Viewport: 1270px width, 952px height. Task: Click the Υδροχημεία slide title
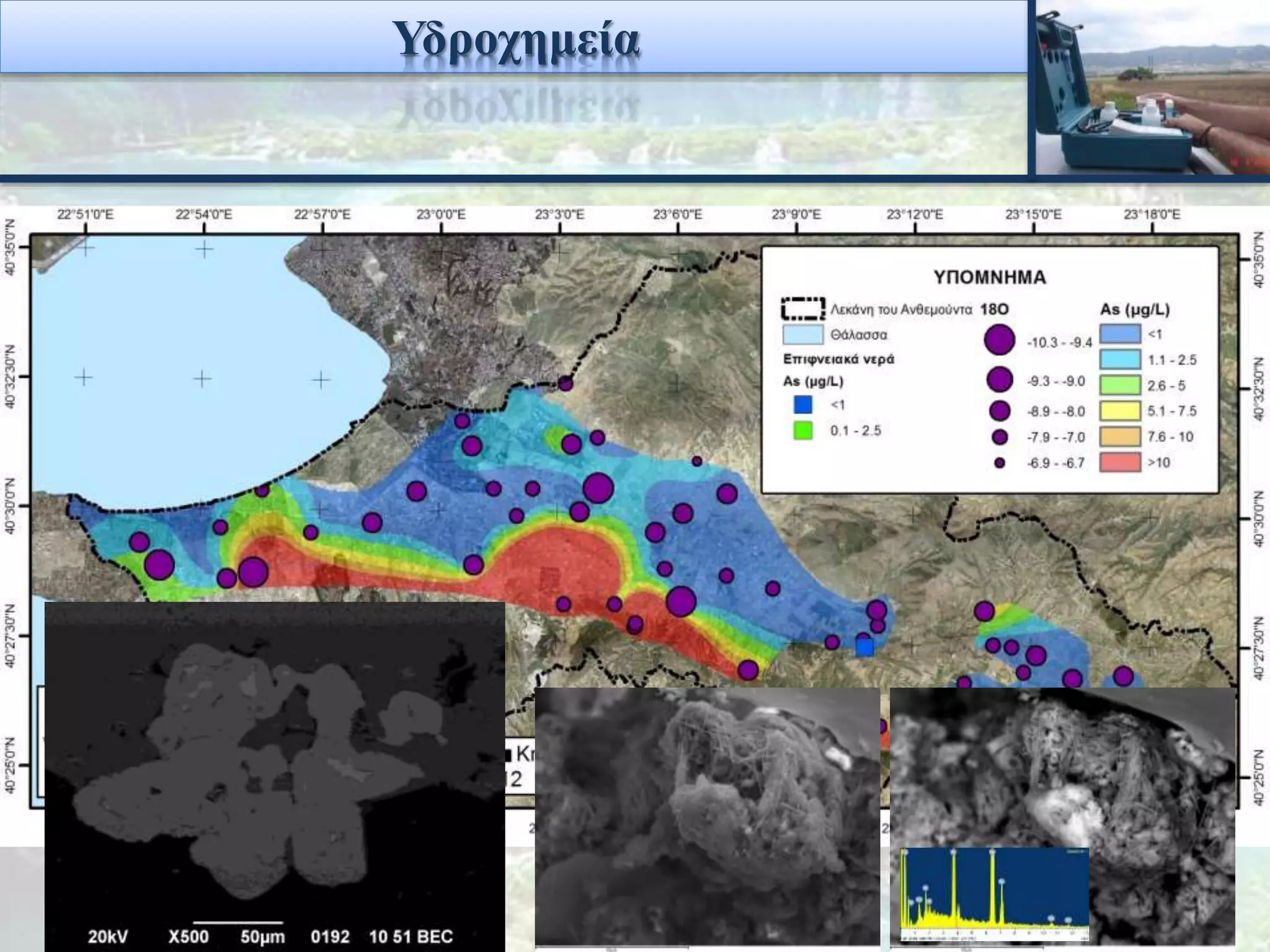pos(517,40)
